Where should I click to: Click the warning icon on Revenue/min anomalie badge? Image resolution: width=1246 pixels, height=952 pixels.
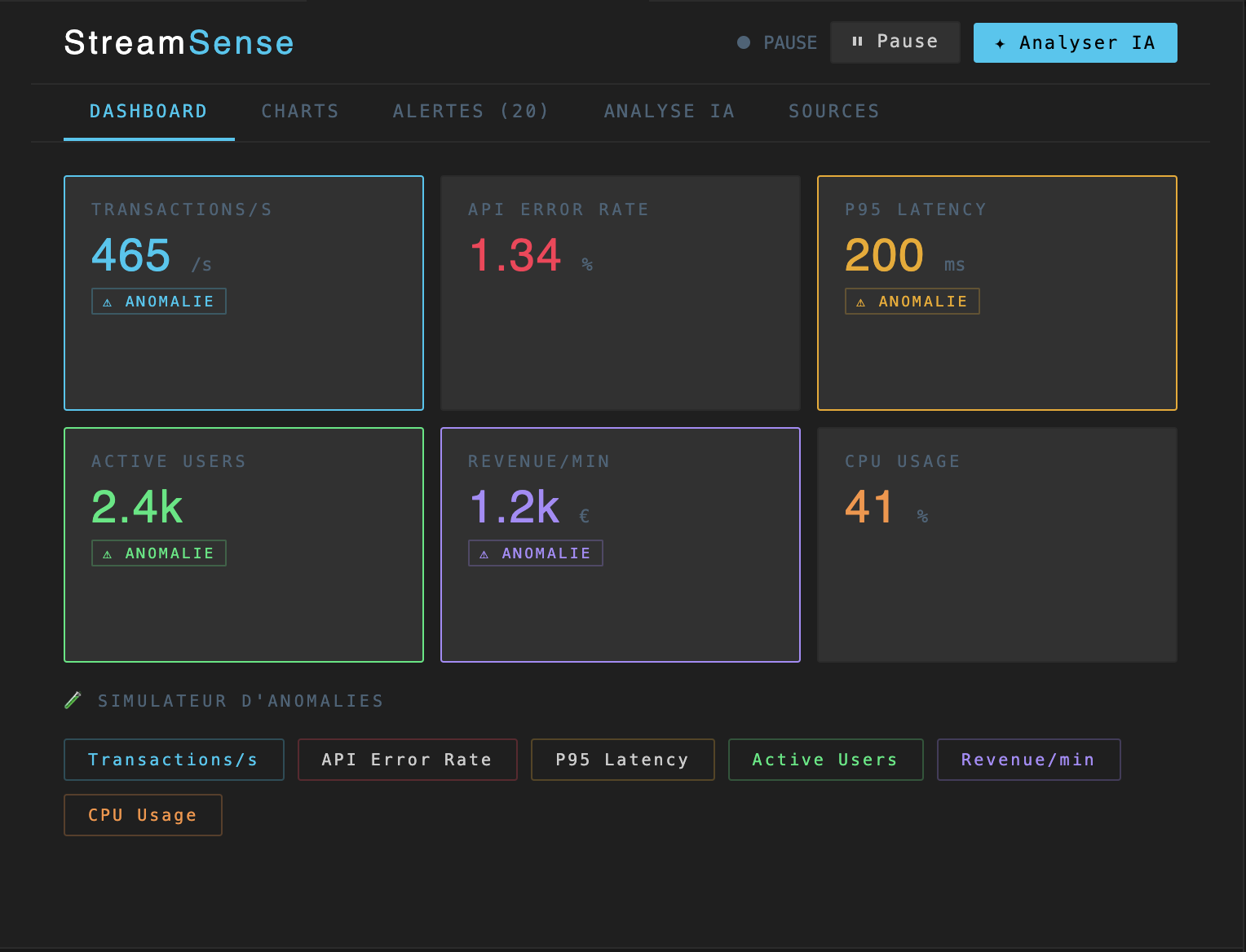(x=484, y=553)
